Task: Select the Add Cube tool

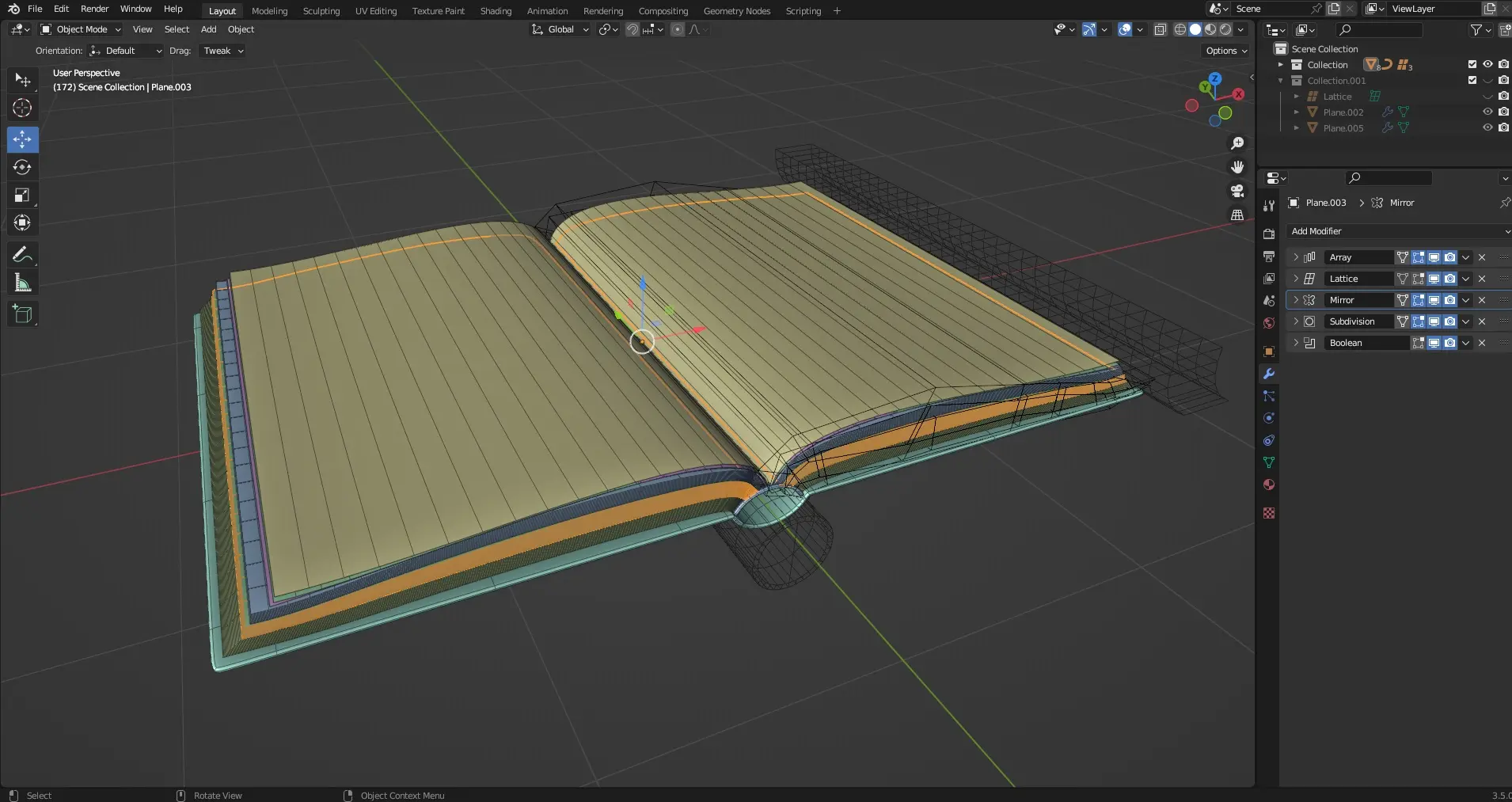Action: [22, 314]
